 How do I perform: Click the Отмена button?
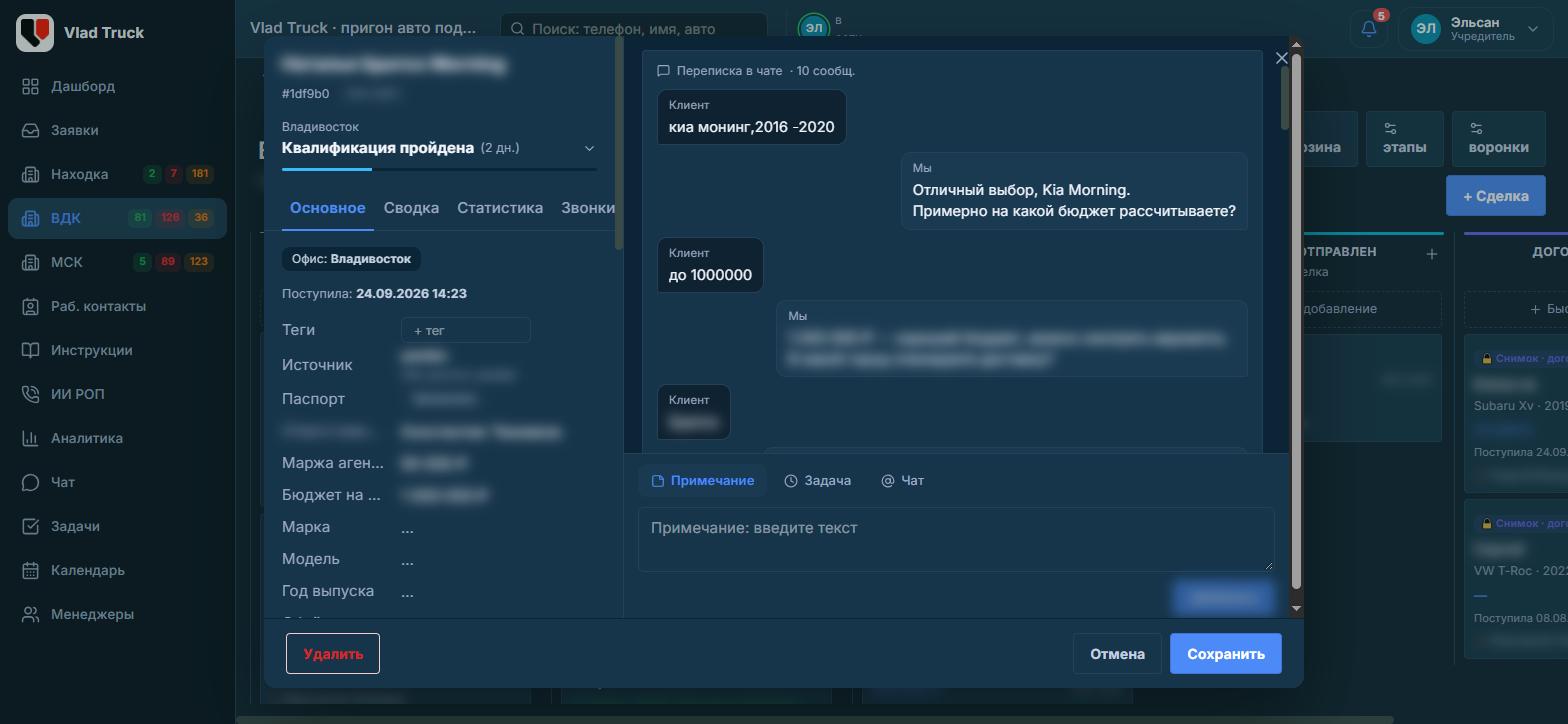click(1117, 654)
